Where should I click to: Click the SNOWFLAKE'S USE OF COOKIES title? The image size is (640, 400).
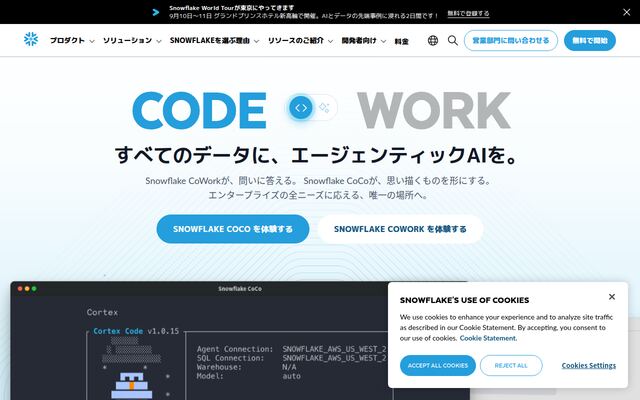click(x=464, y=300)
